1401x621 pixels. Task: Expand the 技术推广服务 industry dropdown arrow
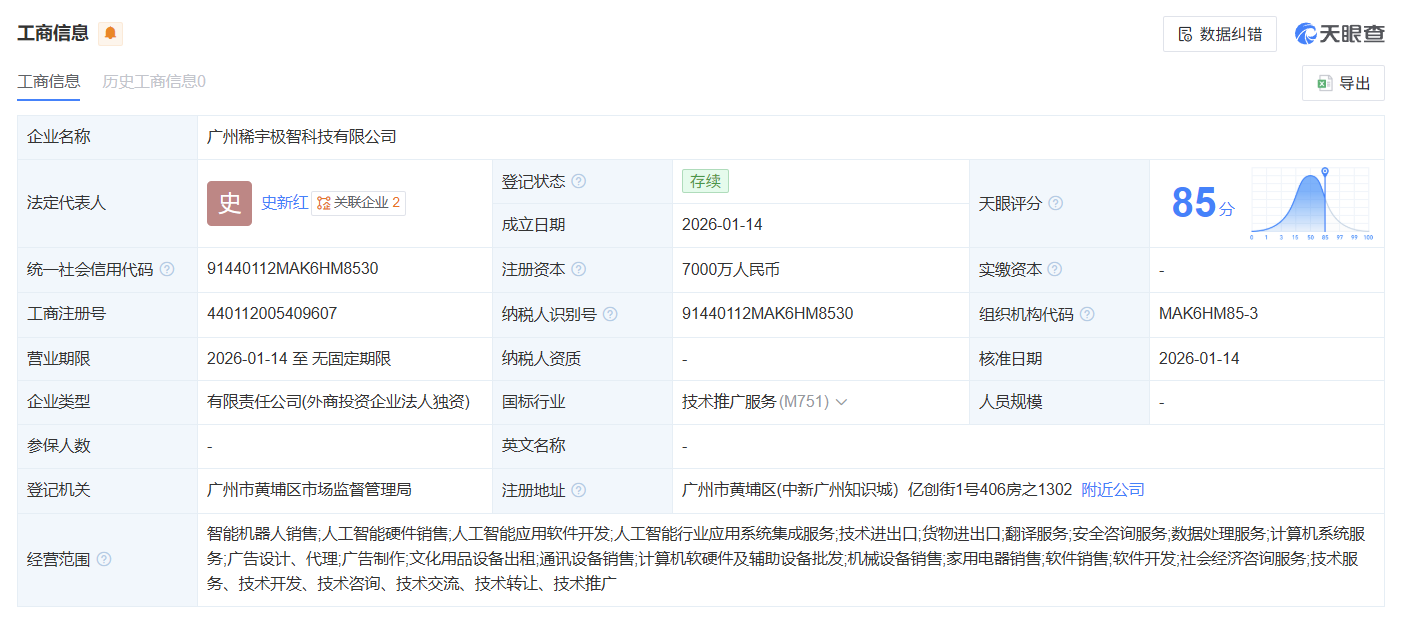coord(841,402)
